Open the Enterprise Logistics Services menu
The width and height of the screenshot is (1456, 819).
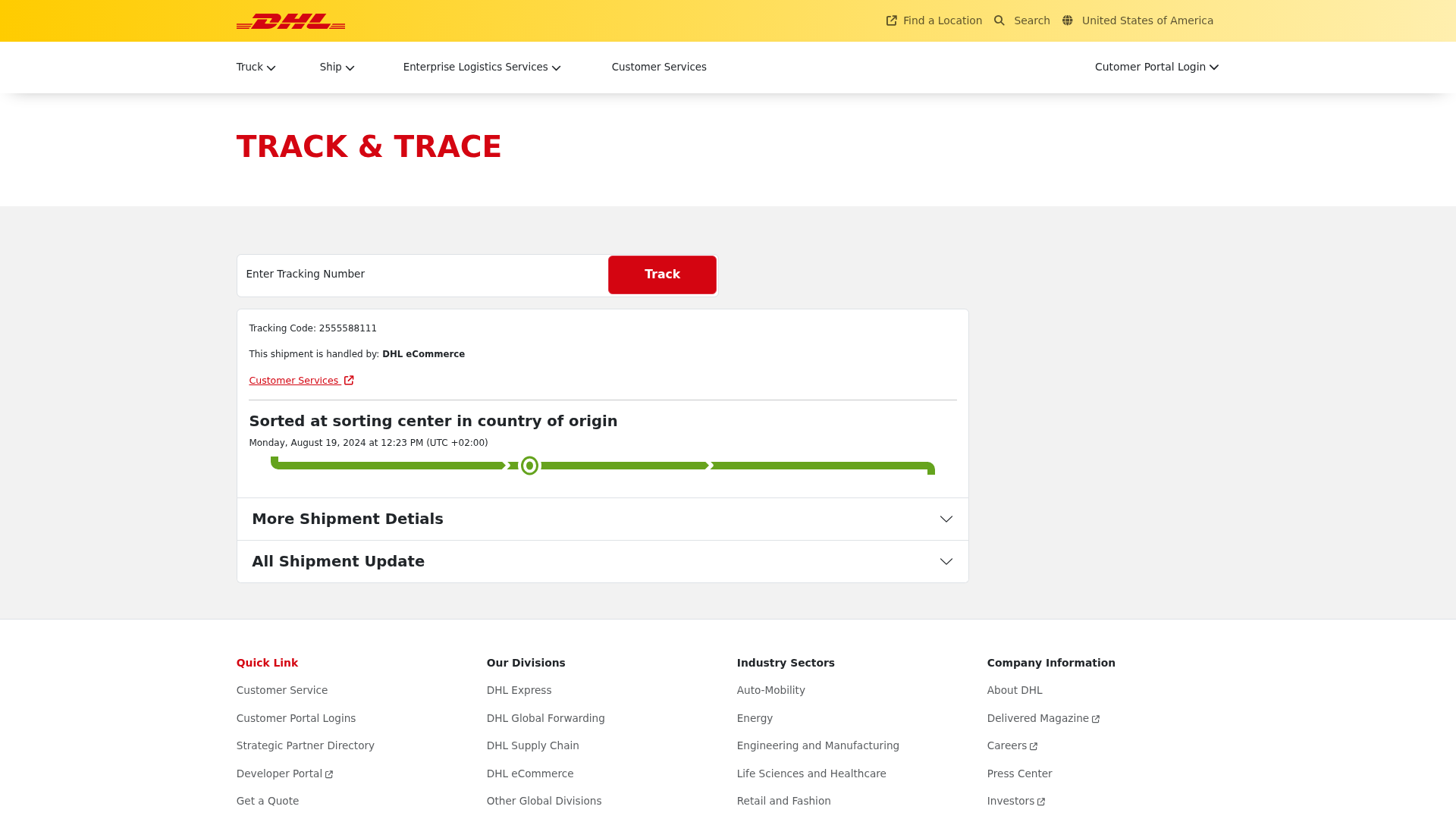click(482, 67)
